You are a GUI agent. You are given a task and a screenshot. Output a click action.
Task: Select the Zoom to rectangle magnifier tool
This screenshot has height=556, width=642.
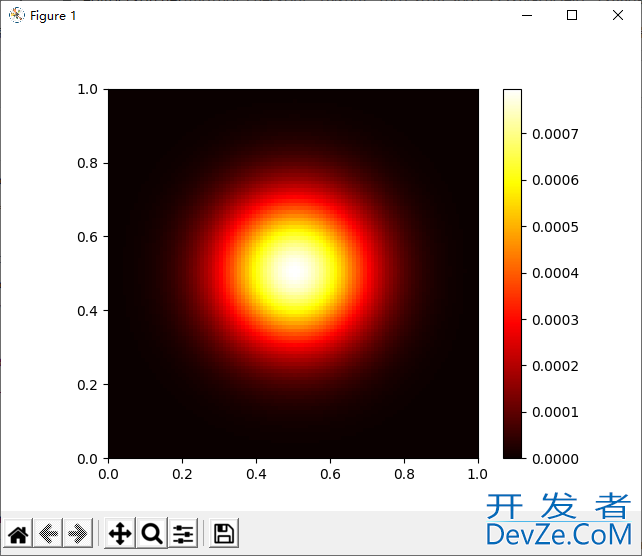click(152, 534)
